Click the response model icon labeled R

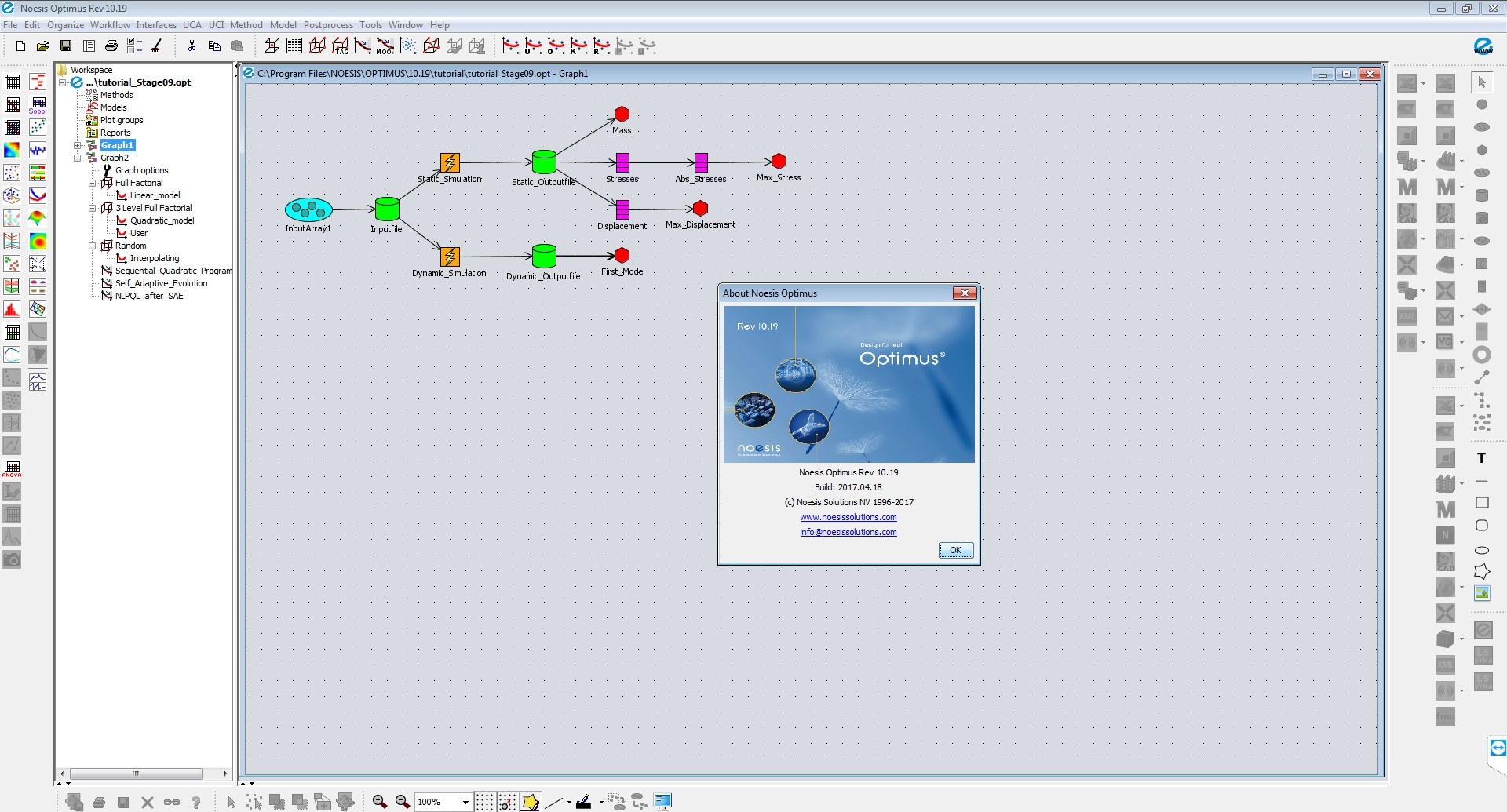tap(601, 46)
